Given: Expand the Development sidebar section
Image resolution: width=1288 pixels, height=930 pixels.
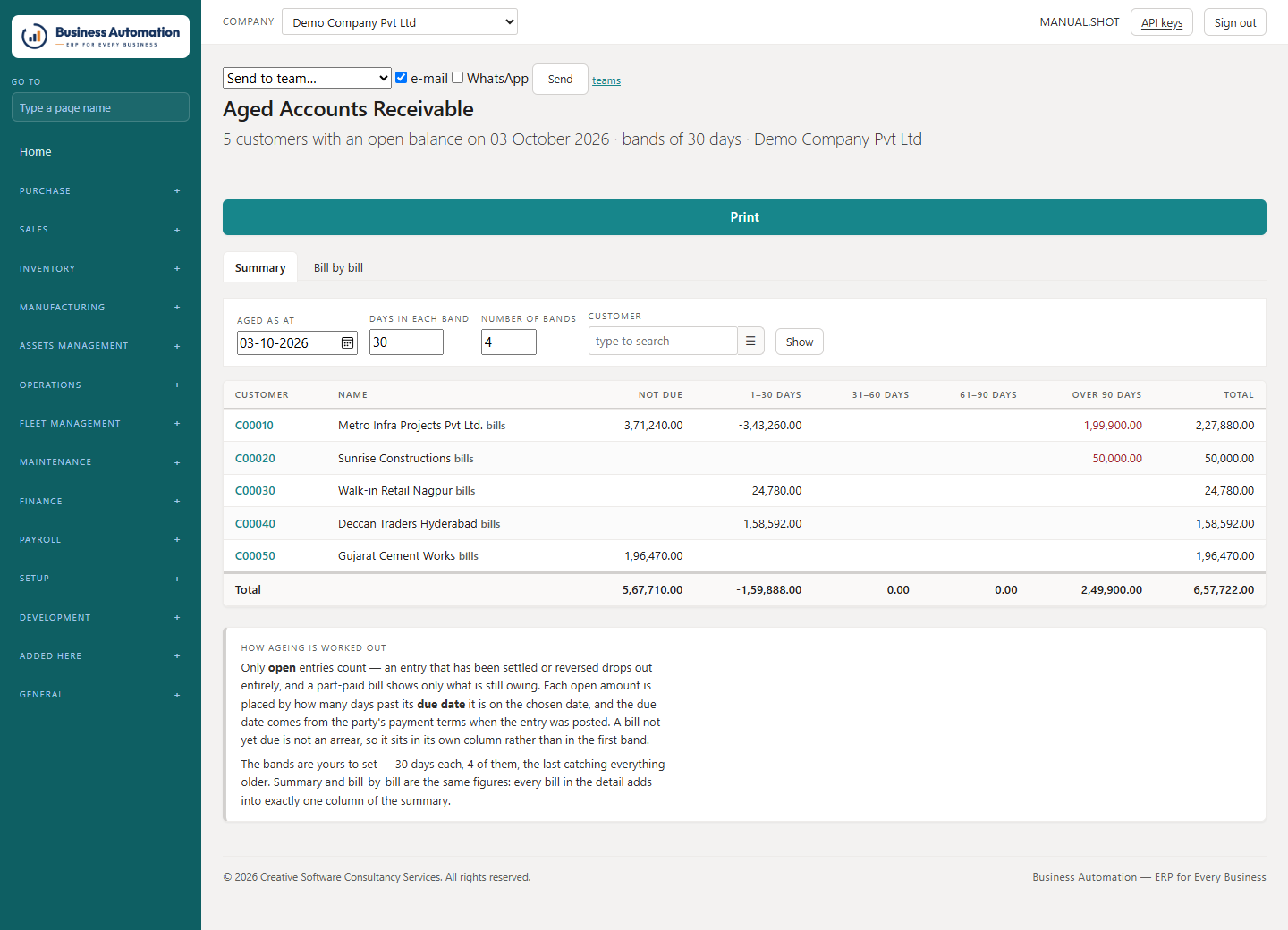Looking at the screenshot, I should point(100,618).
